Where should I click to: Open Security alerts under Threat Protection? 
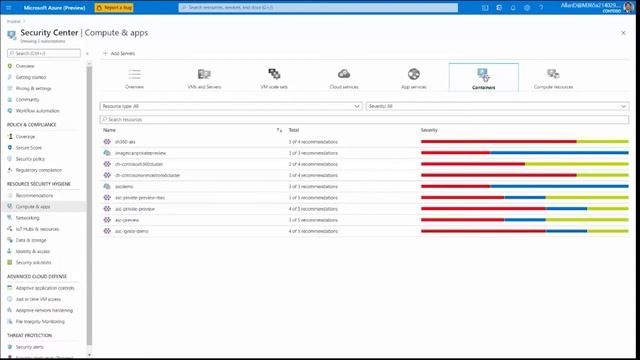[29, 347]
